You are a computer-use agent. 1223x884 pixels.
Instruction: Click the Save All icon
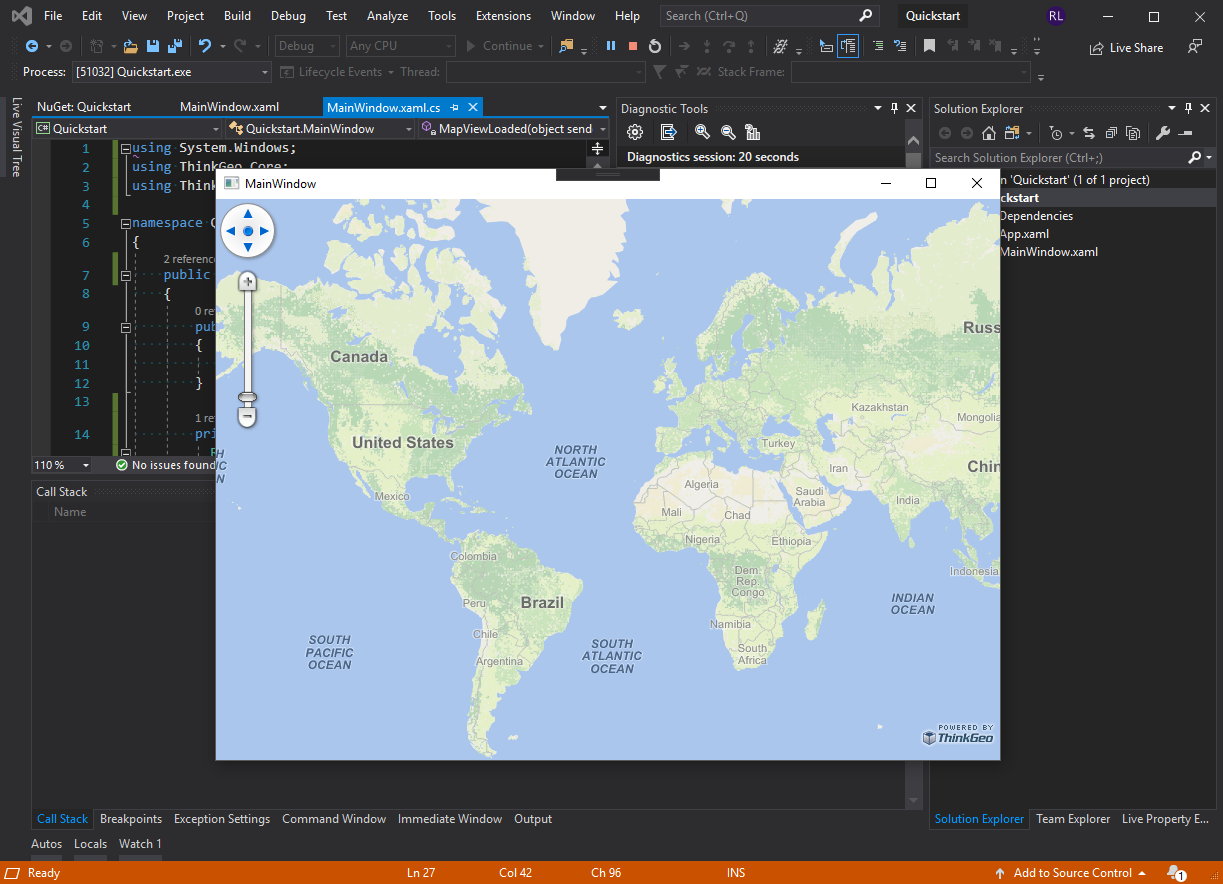coord(175,46)
